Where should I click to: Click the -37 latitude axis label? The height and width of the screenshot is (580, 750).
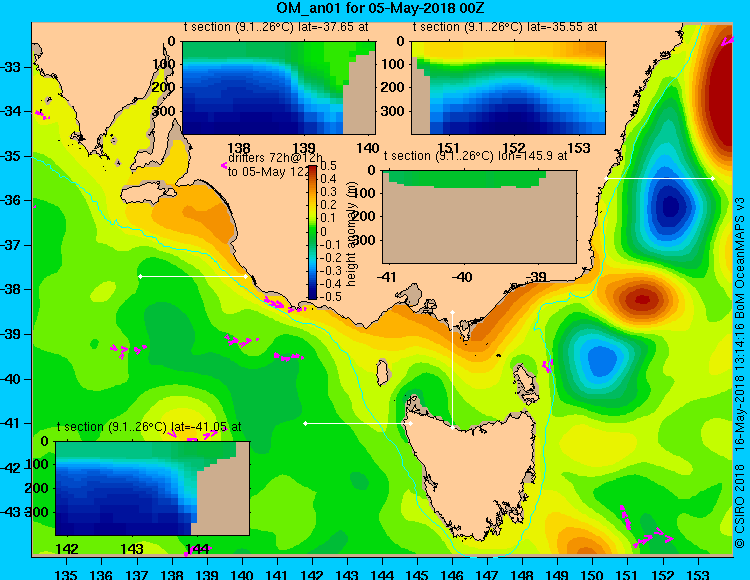click(11, 245)
